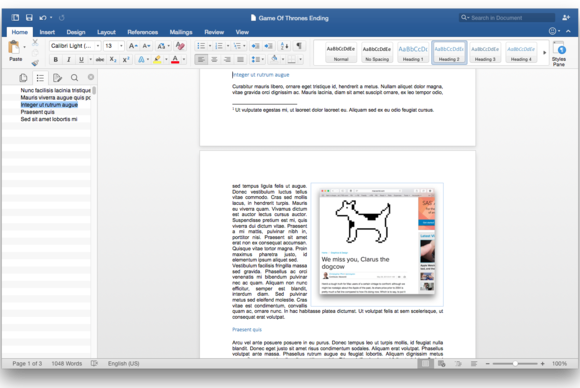This screenshot has height=388, width=580.
Task: Increase font size with the large A icon
Action: [x=133, y=46]
